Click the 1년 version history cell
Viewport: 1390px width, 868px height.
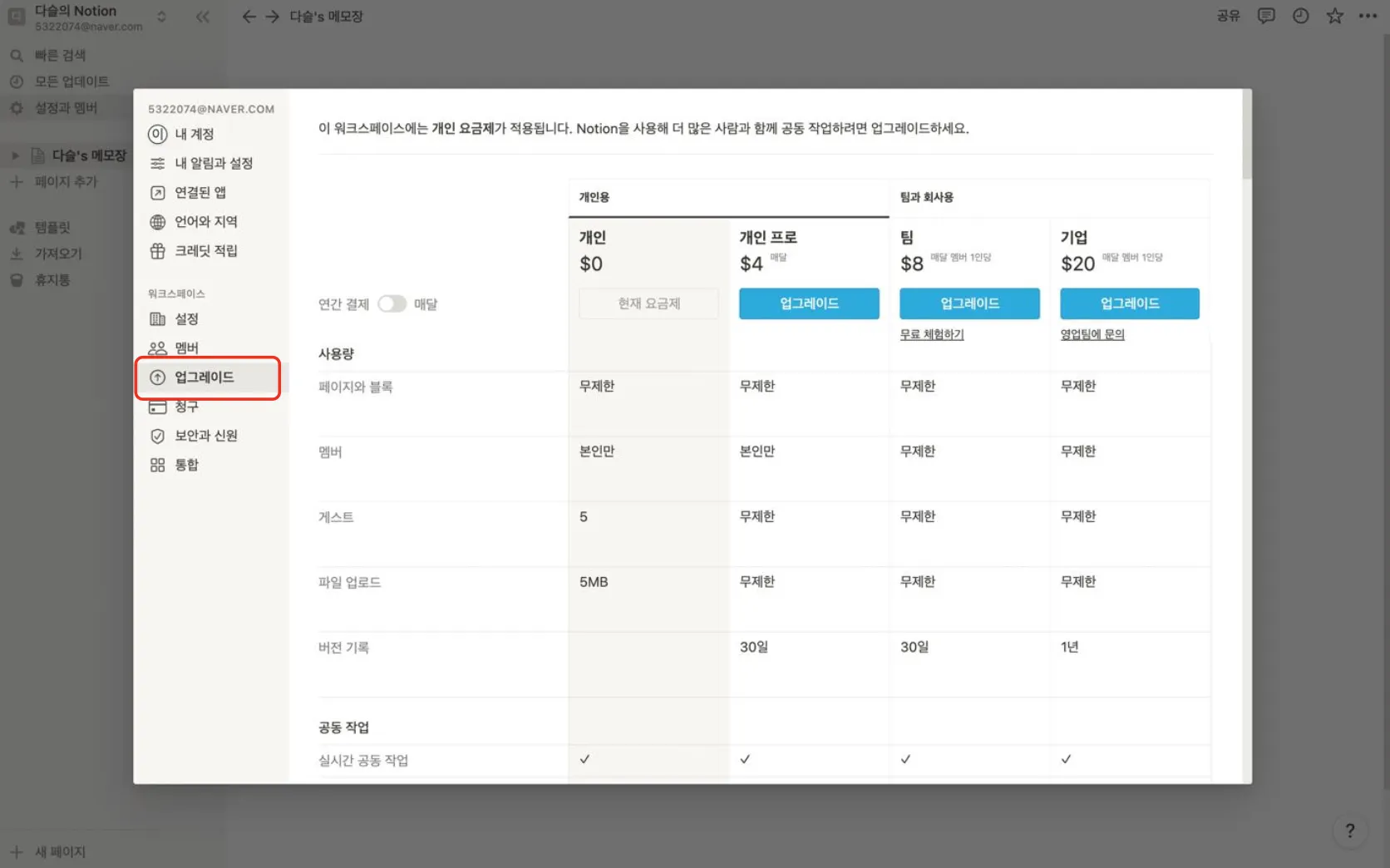pyautogui.click(x=1070, y=647)
